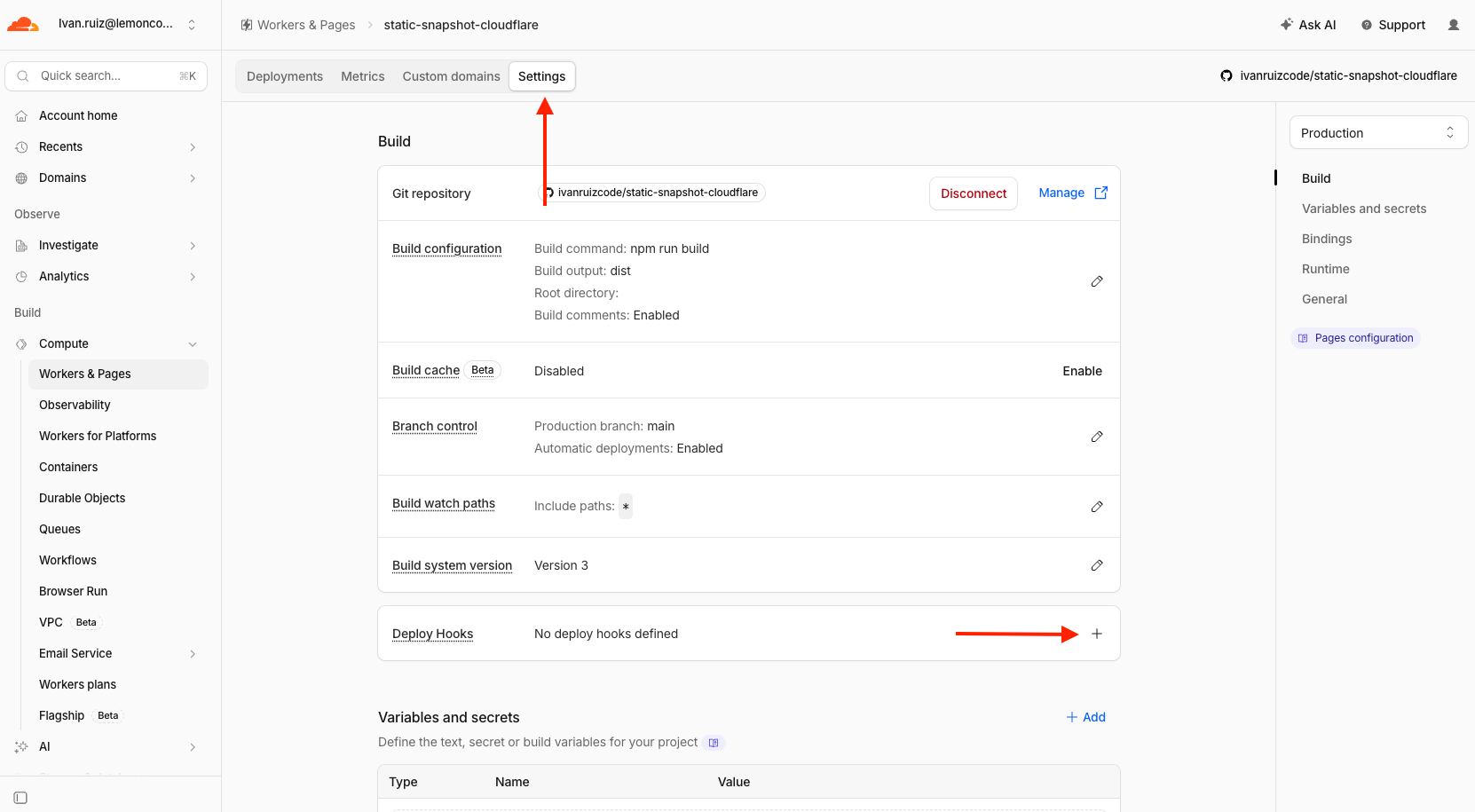The image size is (1475, 812).
Task: Open the Custom domains tab
Action: [451, 76]
